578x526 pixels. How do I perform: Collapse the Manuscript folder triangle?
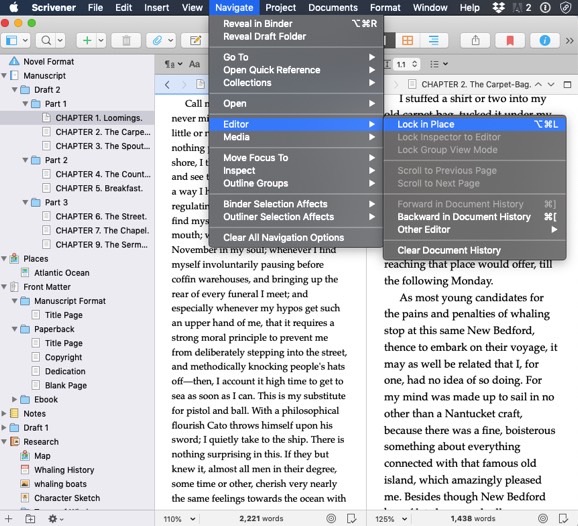4,76
